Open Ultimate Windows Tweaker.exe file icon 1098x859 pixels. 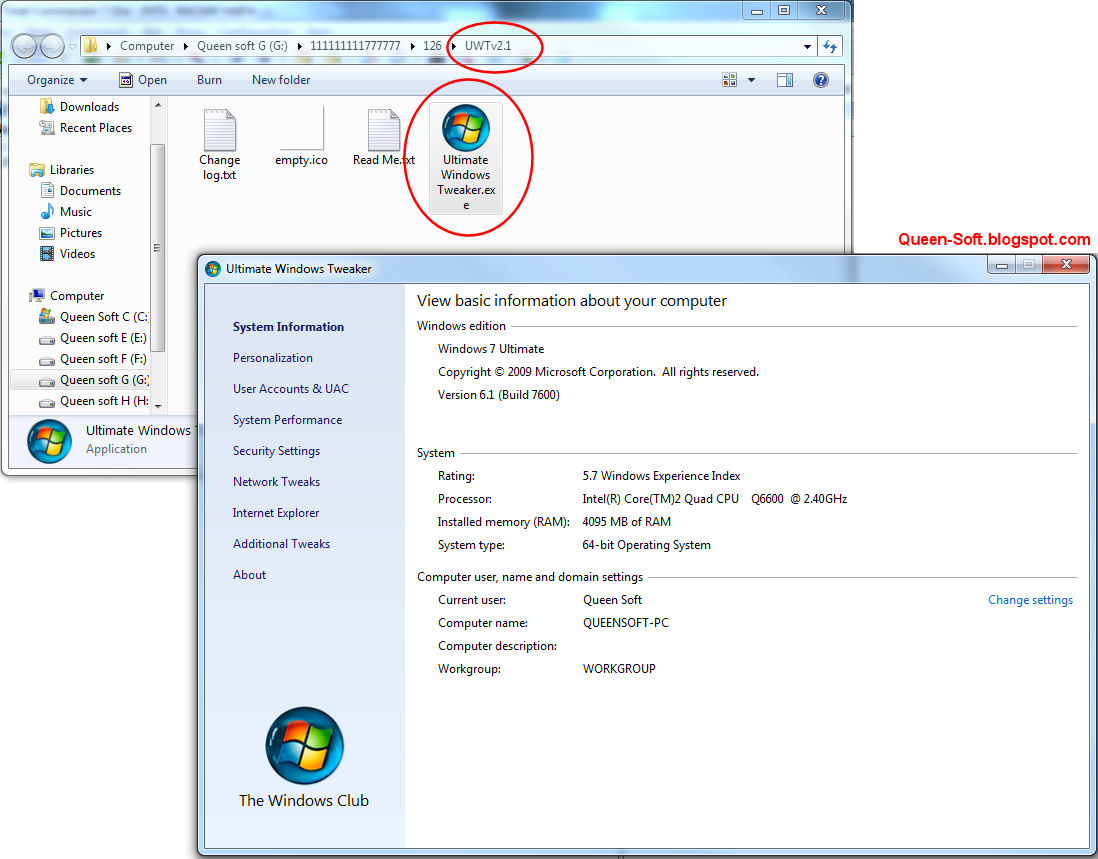pyautogui.click(x=466, y=128)
